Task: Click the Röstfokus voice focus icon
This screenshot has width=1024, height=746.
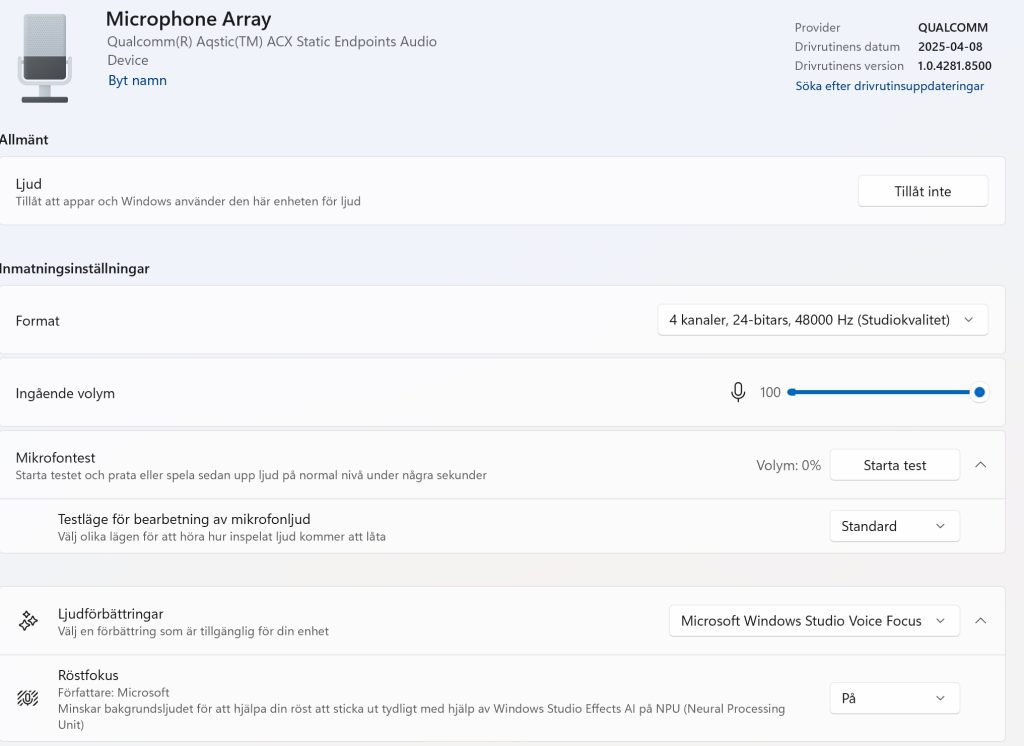Action: (x=28, y=698)
